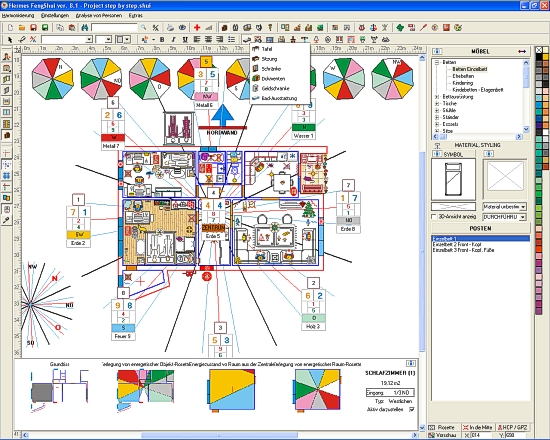Select Kinderling in furniture tree
Viewport: 550px width, 440px height.
pos(463,83)
